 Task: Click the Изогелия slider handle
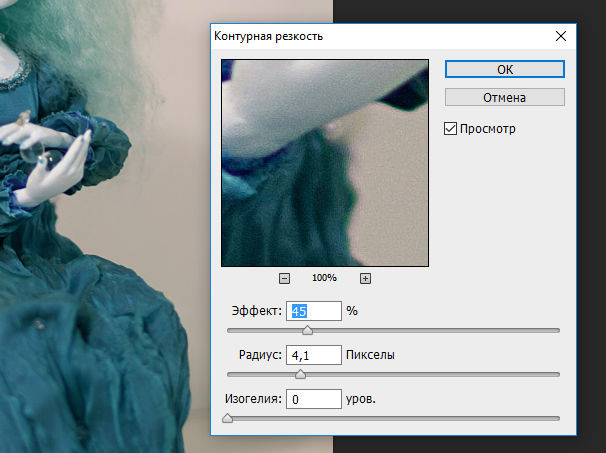(228, 418)
